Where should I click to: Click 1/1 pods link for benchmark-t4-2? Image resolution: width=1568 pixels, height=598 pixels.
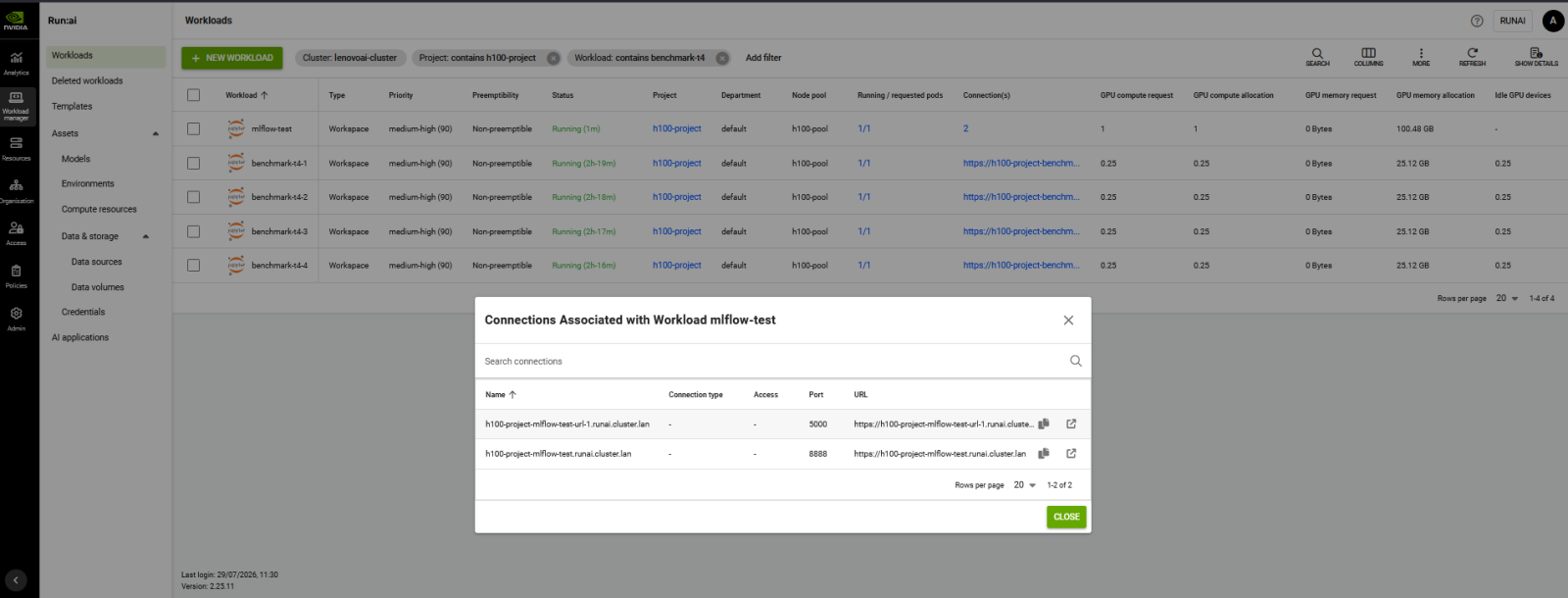pyautogui.click(x=864, y=197)
